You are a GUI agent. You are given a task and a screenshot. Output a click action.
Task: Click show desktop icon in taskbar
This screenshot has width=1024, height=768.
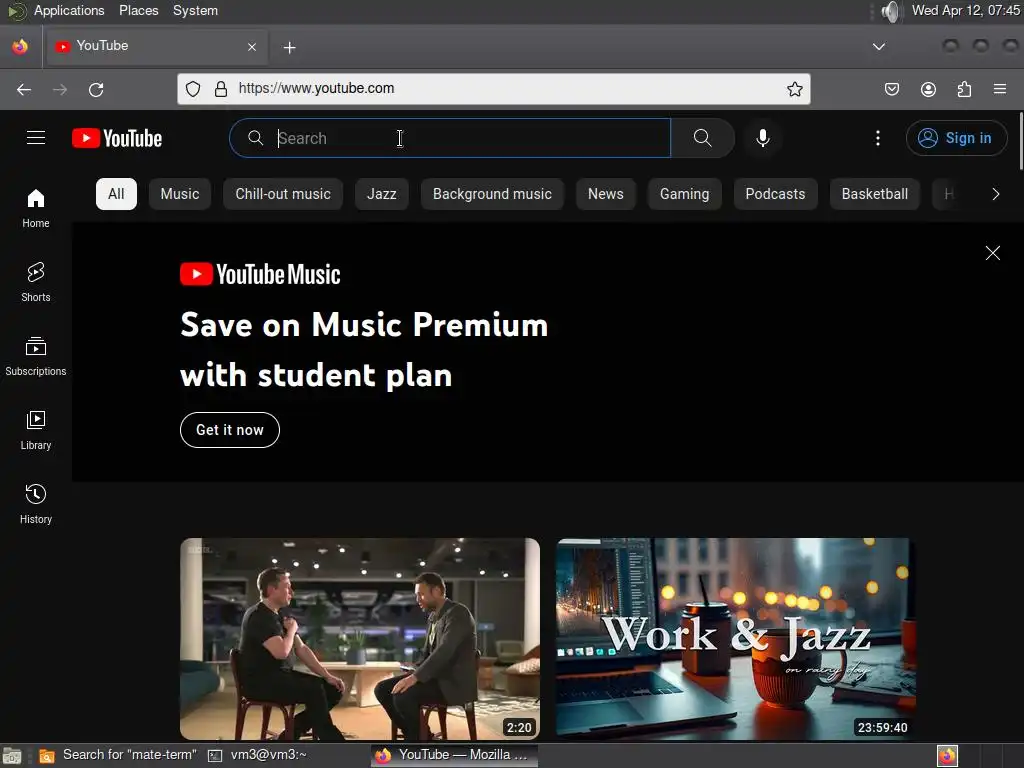point(12,756)
